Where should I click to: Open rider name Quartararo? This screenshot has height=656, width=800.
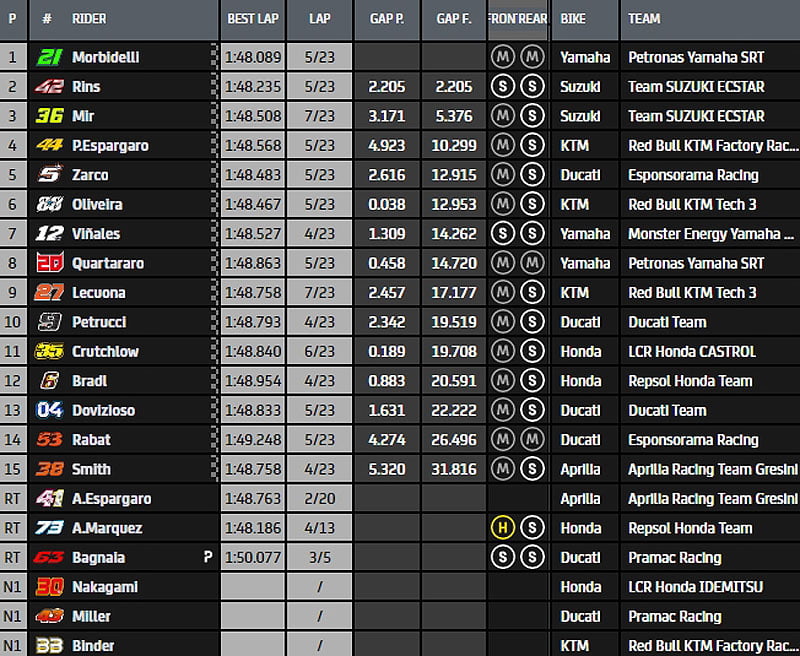click(110, 264)
